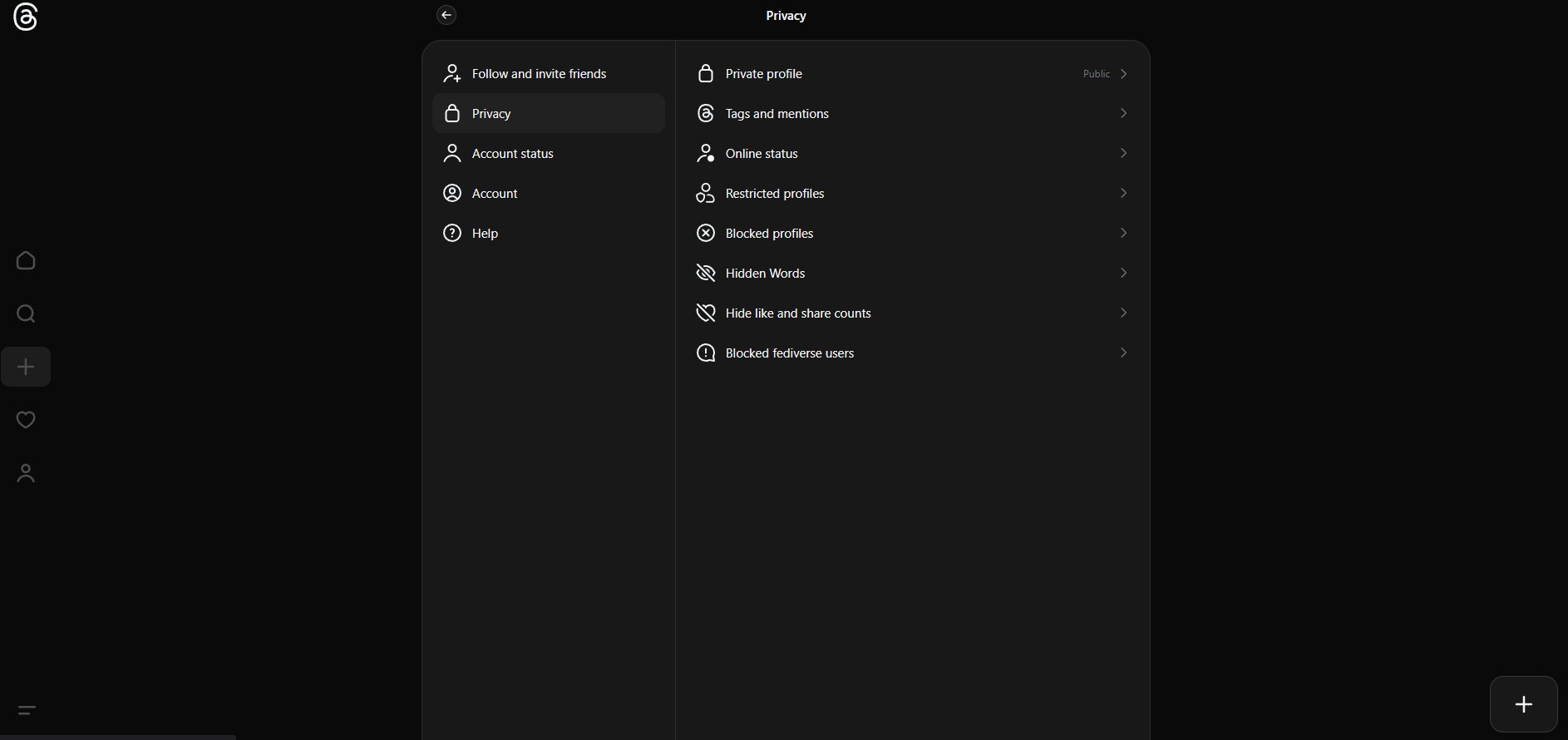
Task: Expand Private profile chevron
Action: pos(1123,74)
